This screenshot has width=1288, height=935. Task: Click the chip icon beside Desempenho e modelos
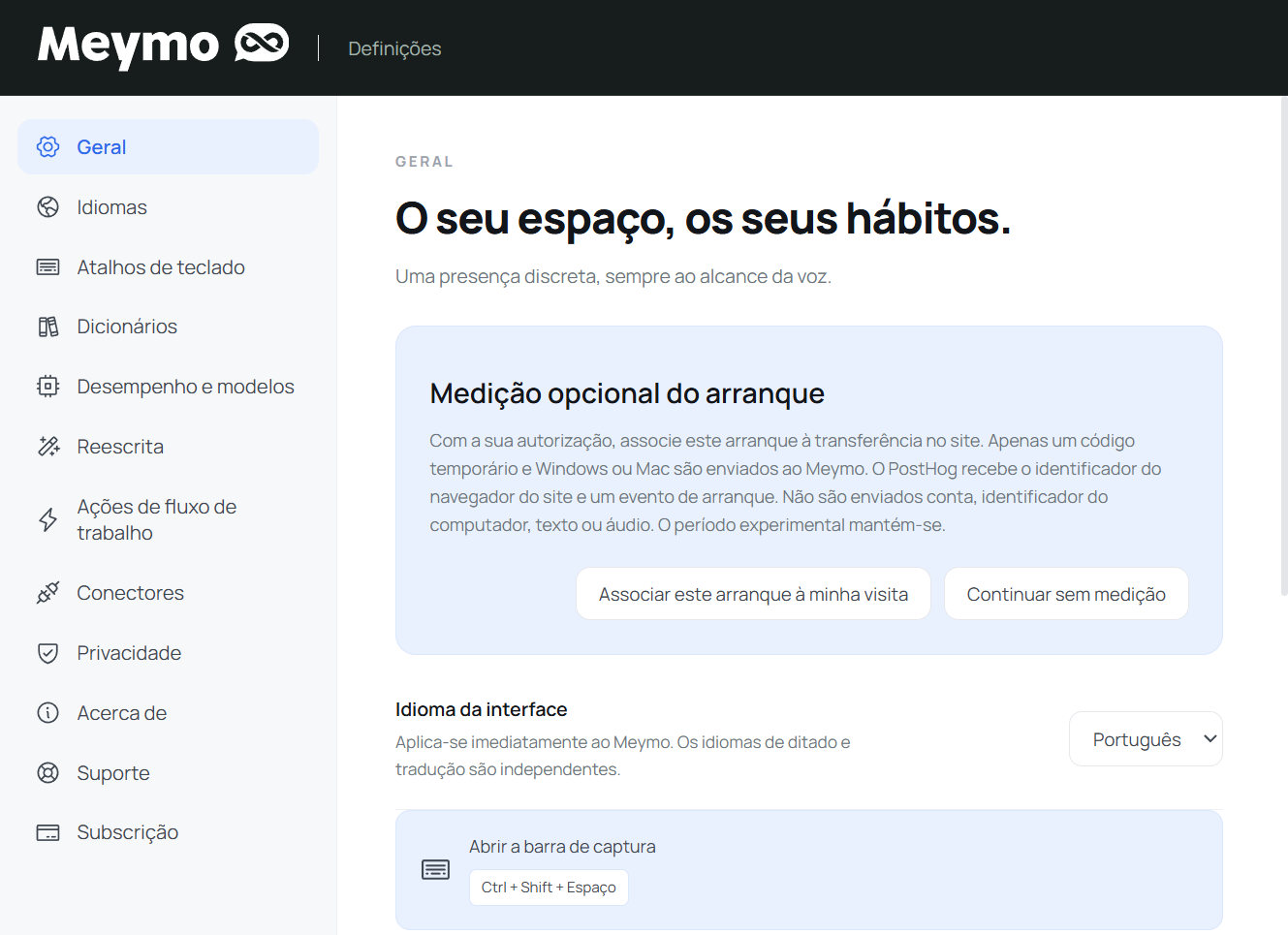tap(47, 387)
